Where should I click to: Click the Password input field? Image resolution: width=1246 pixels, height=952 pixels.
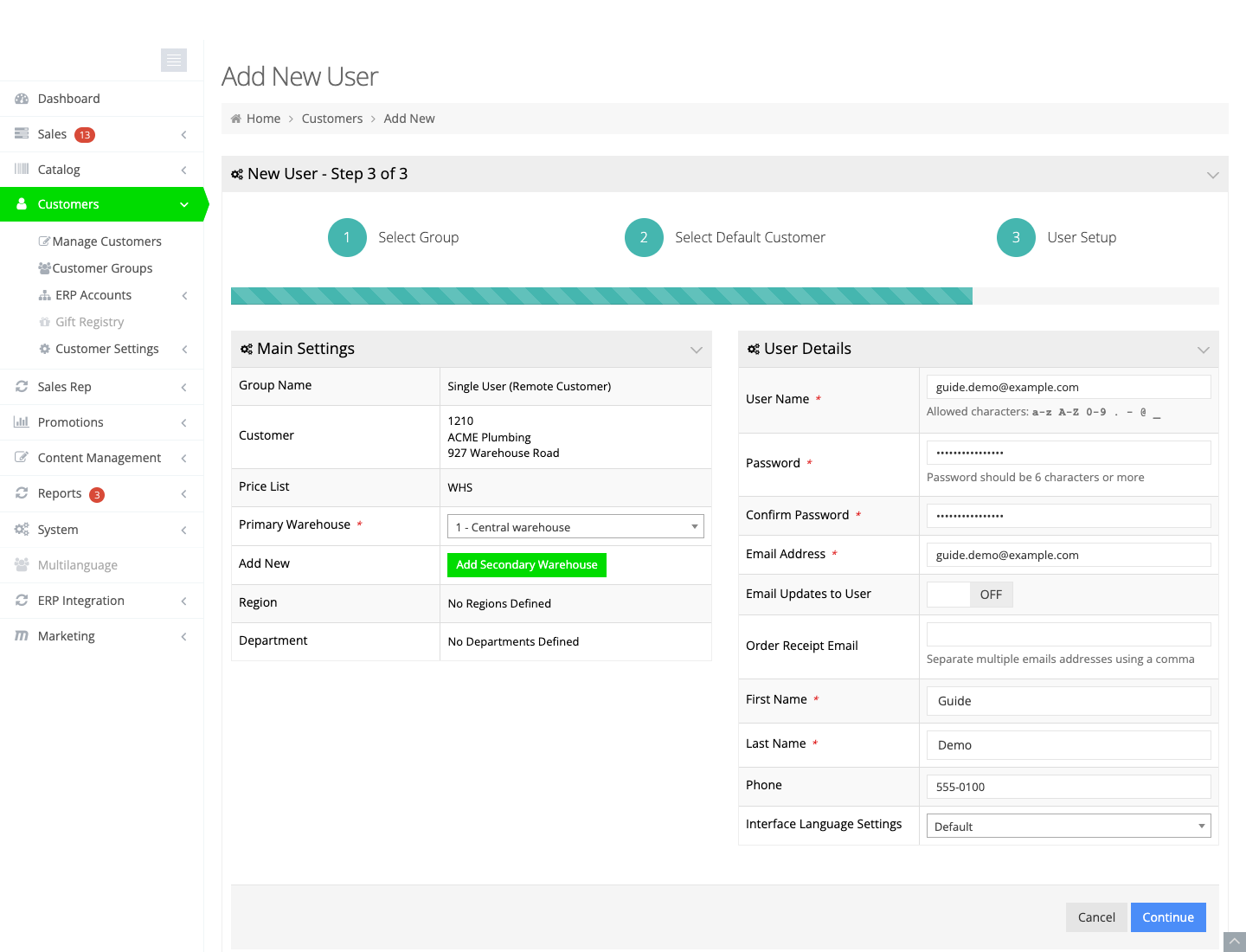[x=1069, y=453]
